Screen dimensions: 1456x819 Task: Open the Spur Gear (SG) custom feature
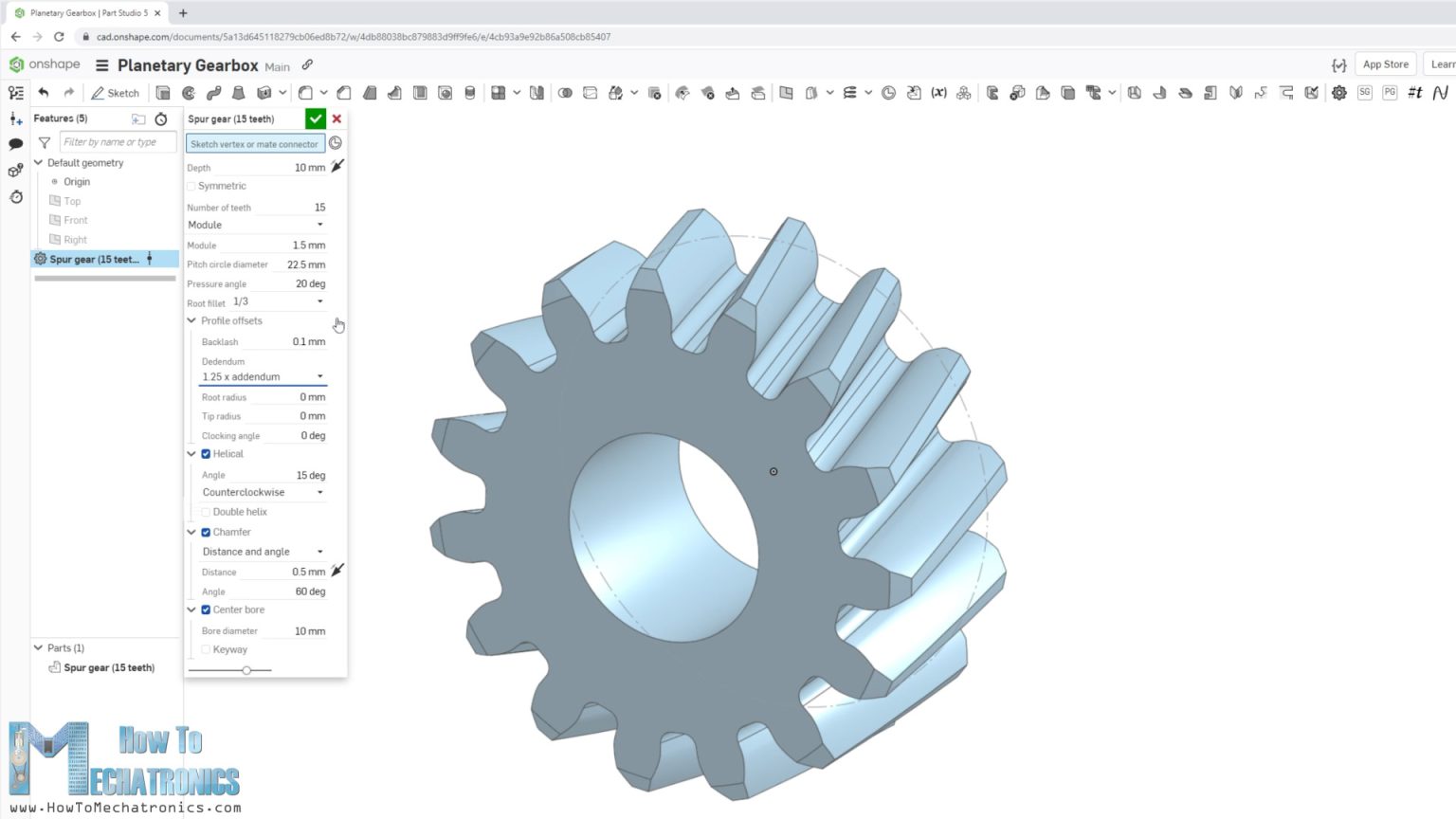click(1365, 92)
